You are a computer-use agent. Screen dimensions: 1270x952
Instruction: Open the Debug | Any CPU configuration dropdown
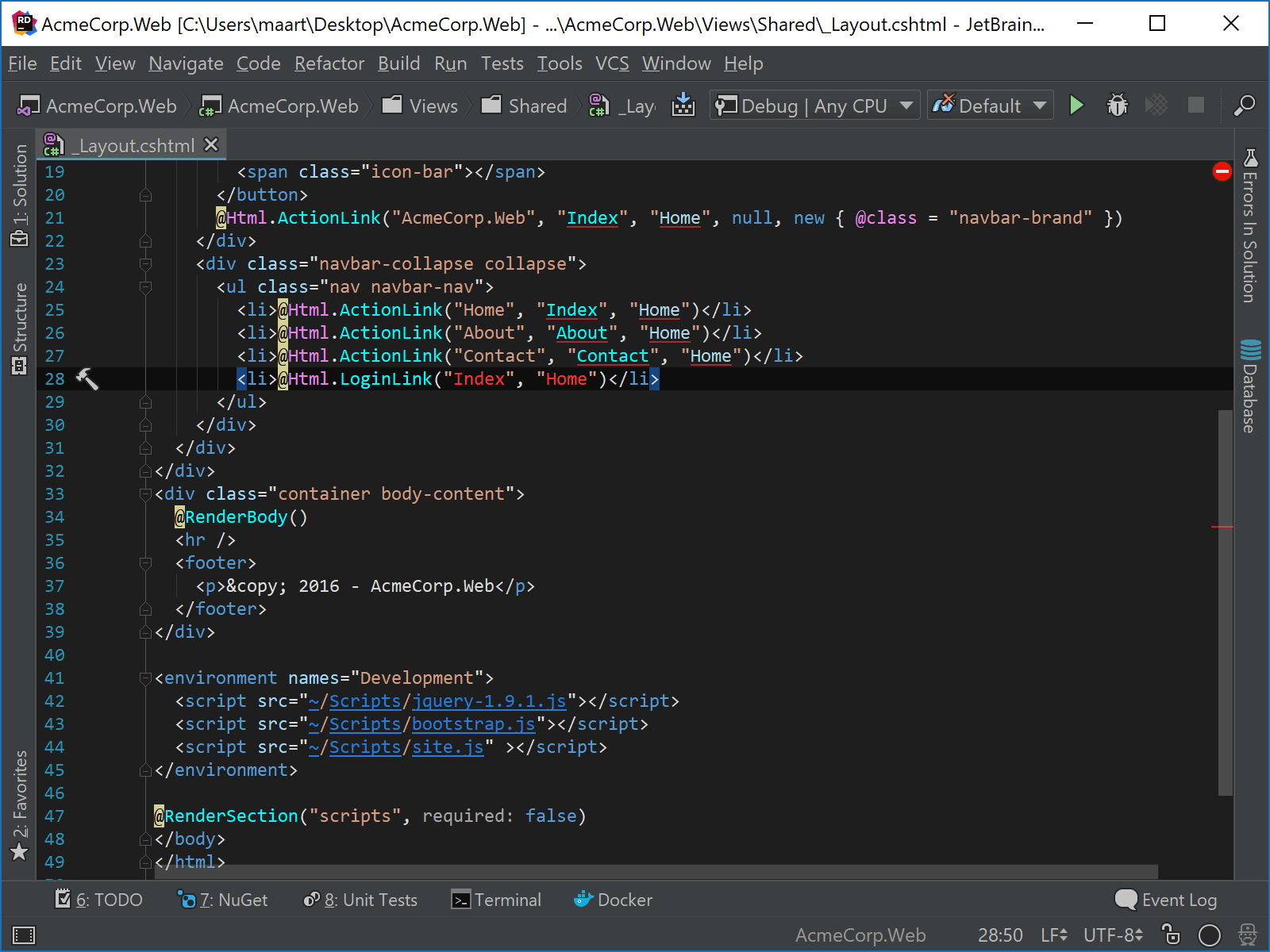(x=815, y=106)
